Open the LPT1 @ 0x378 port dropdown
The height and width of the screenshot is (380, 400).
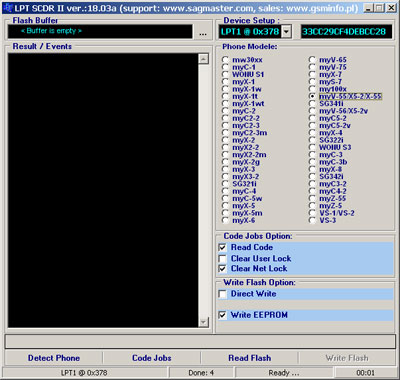pos(286,32)
